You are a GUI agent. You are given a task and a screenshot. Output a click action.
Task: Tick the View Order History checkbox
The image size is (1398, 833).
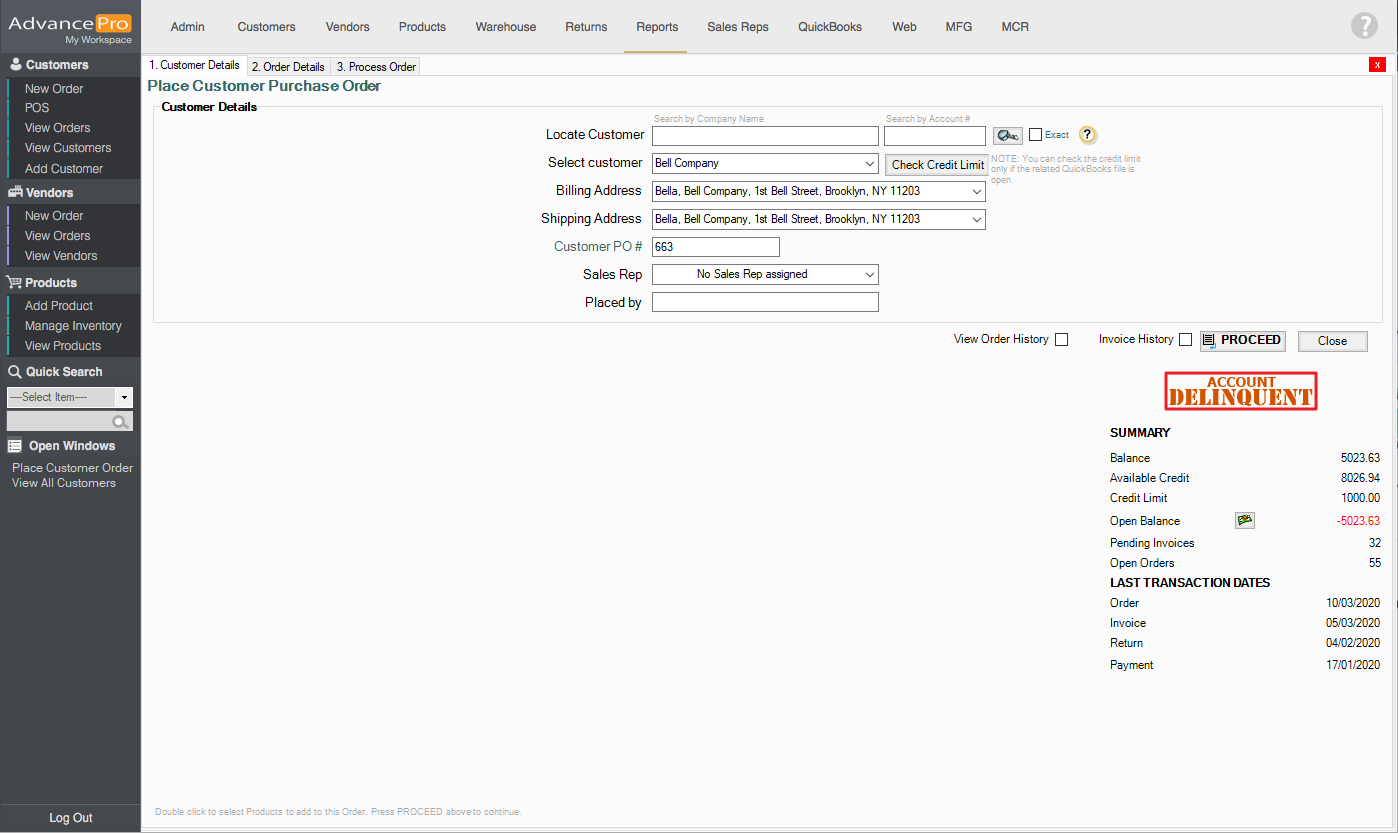click(x=1062, y=340)
